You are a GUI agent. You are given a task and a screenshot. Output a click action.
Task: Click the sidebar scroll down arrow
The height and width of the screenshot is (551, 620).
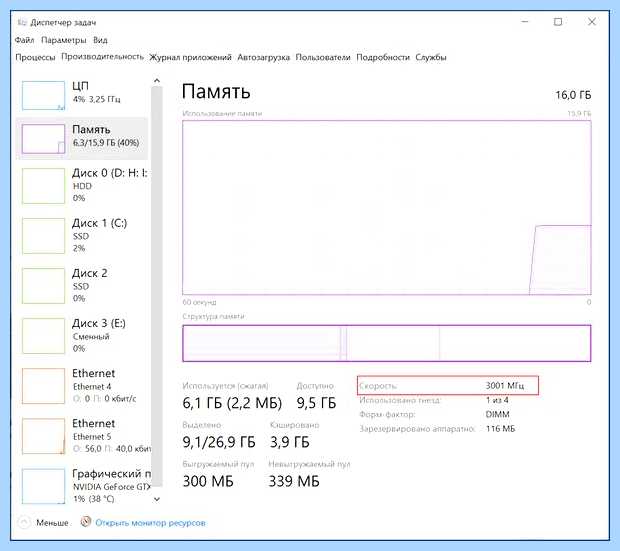[157, 499]
